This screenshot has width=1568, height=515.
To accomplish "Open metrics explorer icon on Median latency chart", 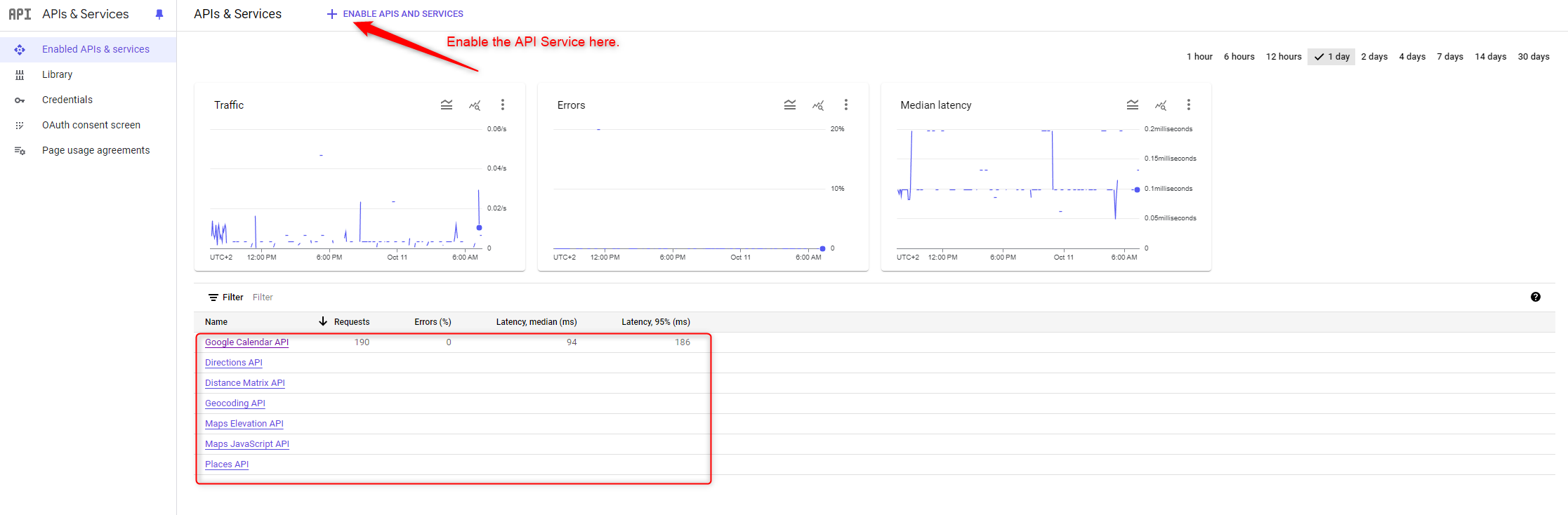I will [1161, 105].
